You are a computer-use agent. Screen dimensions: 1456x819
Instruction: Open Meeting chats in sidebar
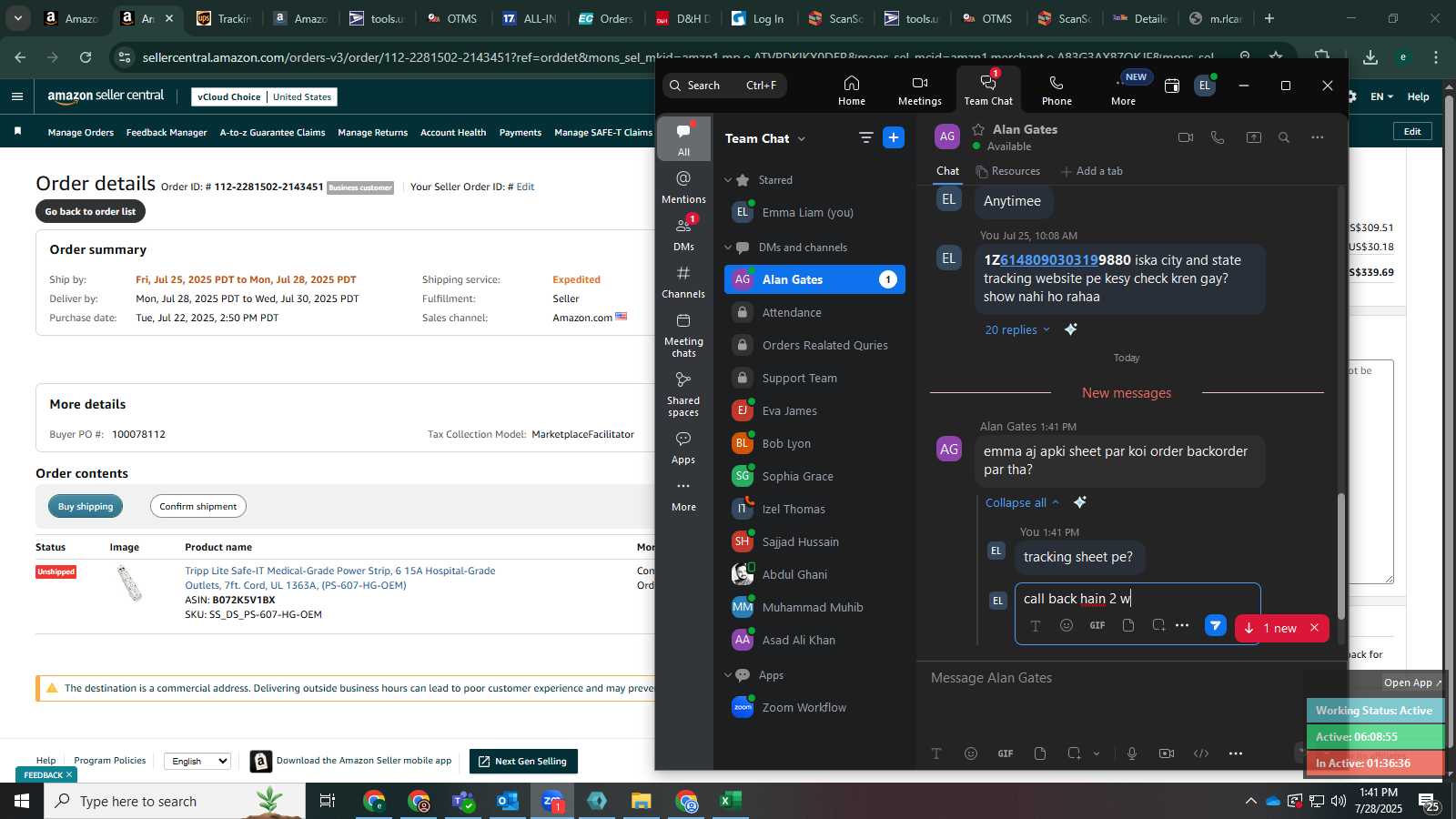pyautogui.click(x=683, y=335)
